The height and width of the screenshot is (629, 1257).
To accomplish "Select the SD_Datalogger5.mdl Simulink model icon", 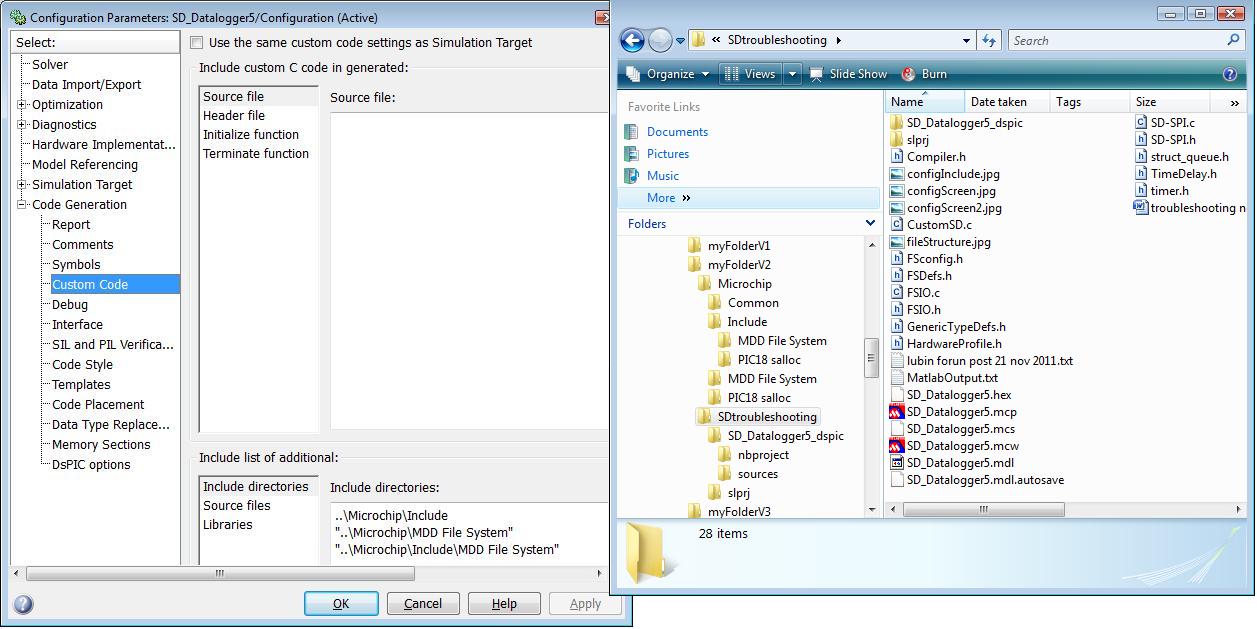I will click(897, 463).
